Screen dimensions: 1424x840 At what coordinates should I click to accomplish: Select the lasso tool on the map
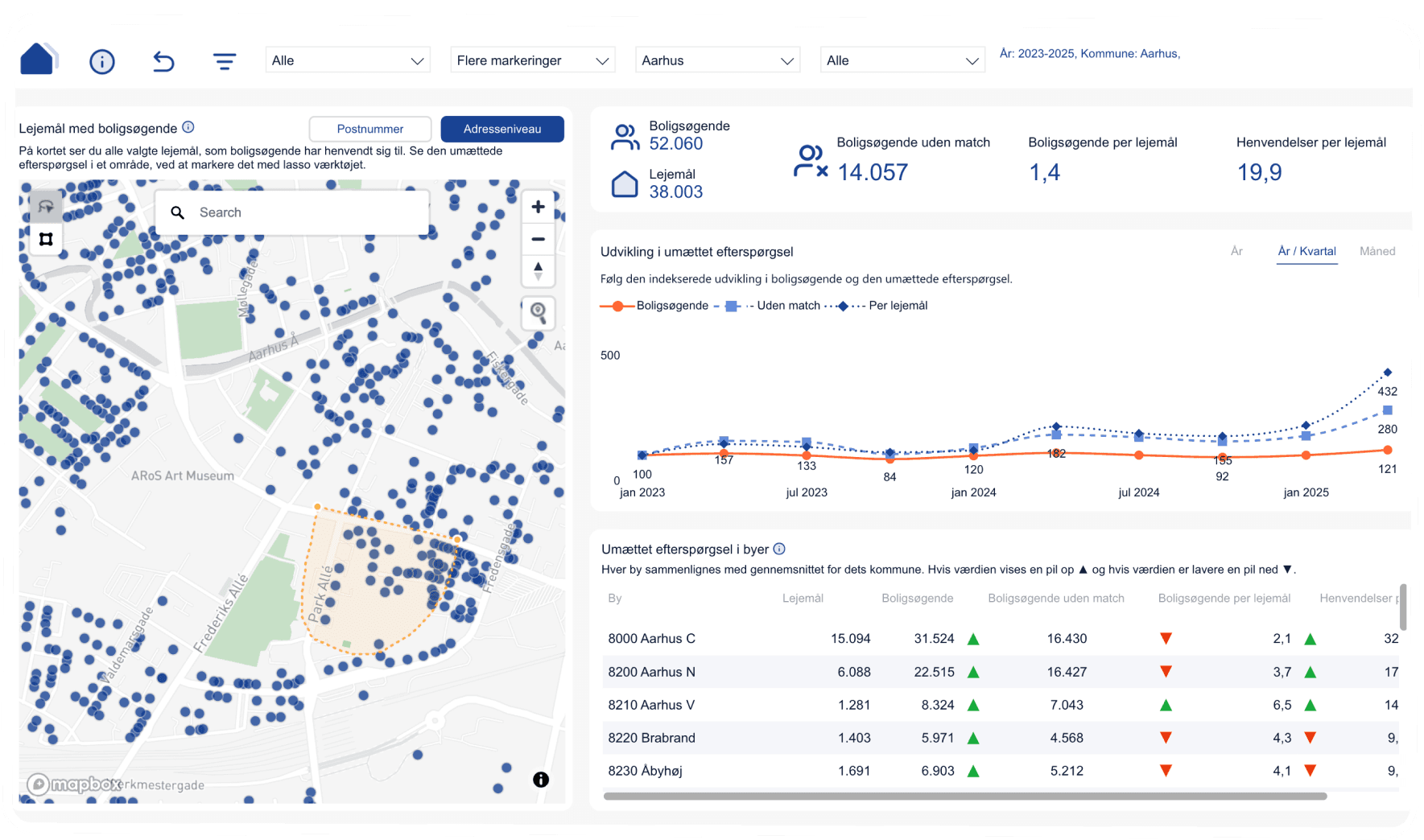[46, 205]
